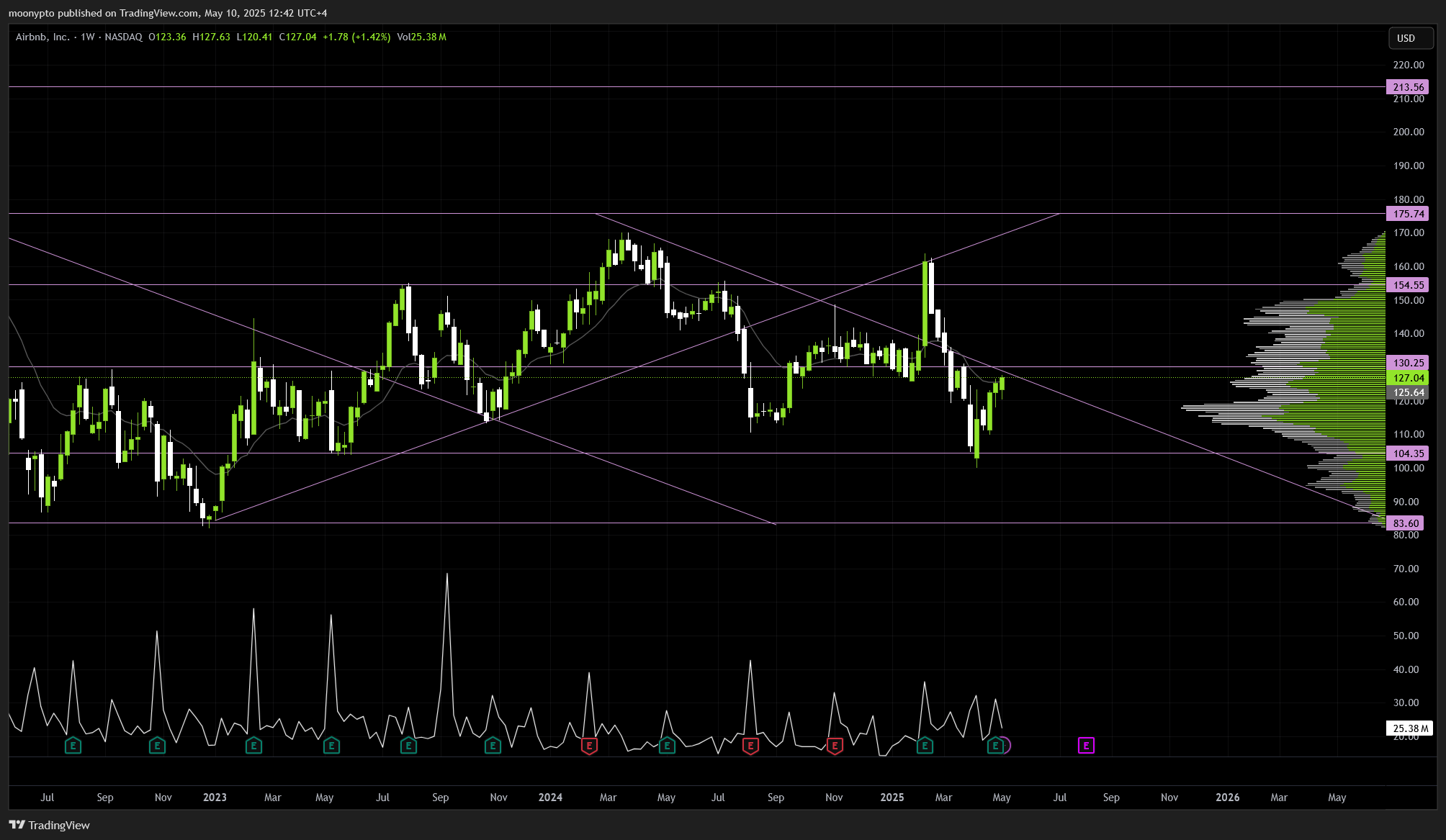Viewport: 1446px width, 840px height.
Task: Click the 140.00 price axis label
Action: [x=1409, y=333]
